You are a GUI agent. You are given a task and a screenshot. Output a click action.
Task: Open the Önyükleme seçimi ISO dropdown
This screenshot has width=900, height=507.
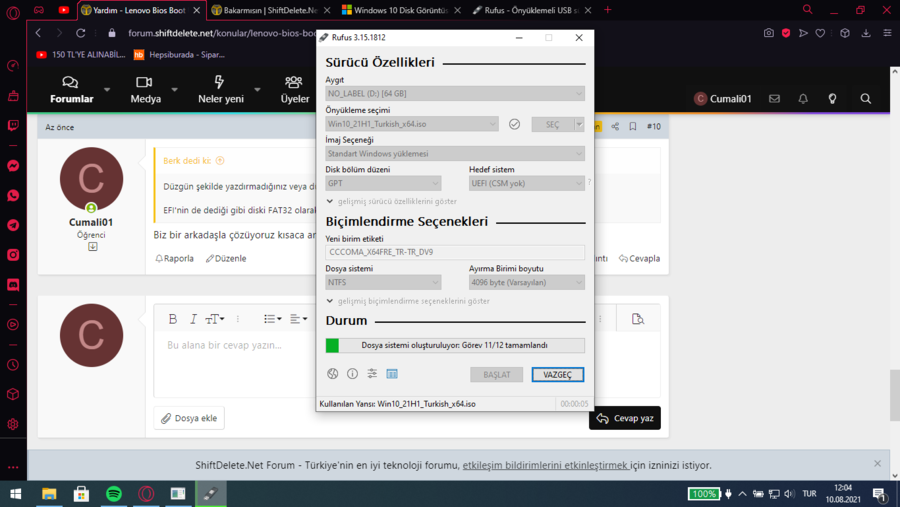click(x=412, y=124)
